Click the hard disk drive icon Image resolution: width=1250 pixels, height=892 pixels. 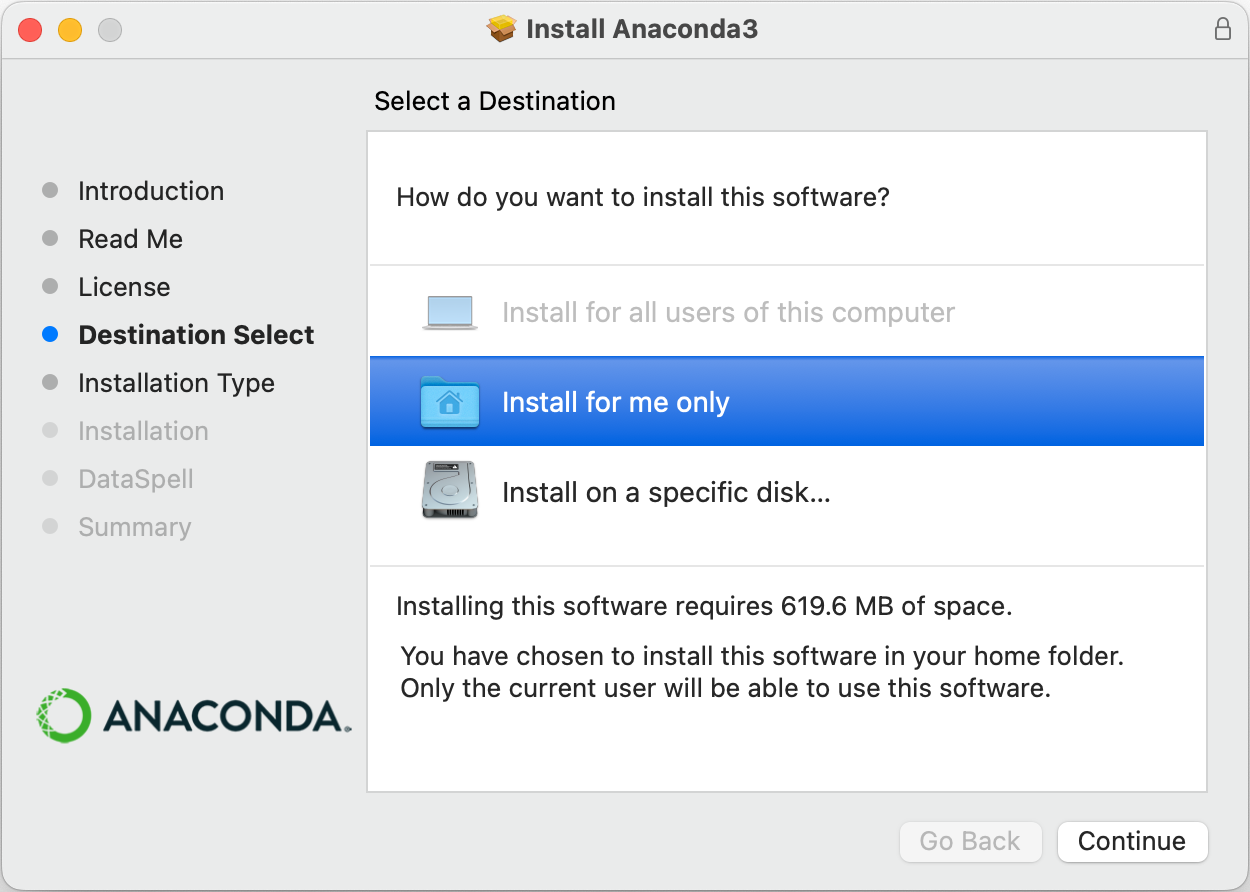click(x=450, y=490)
